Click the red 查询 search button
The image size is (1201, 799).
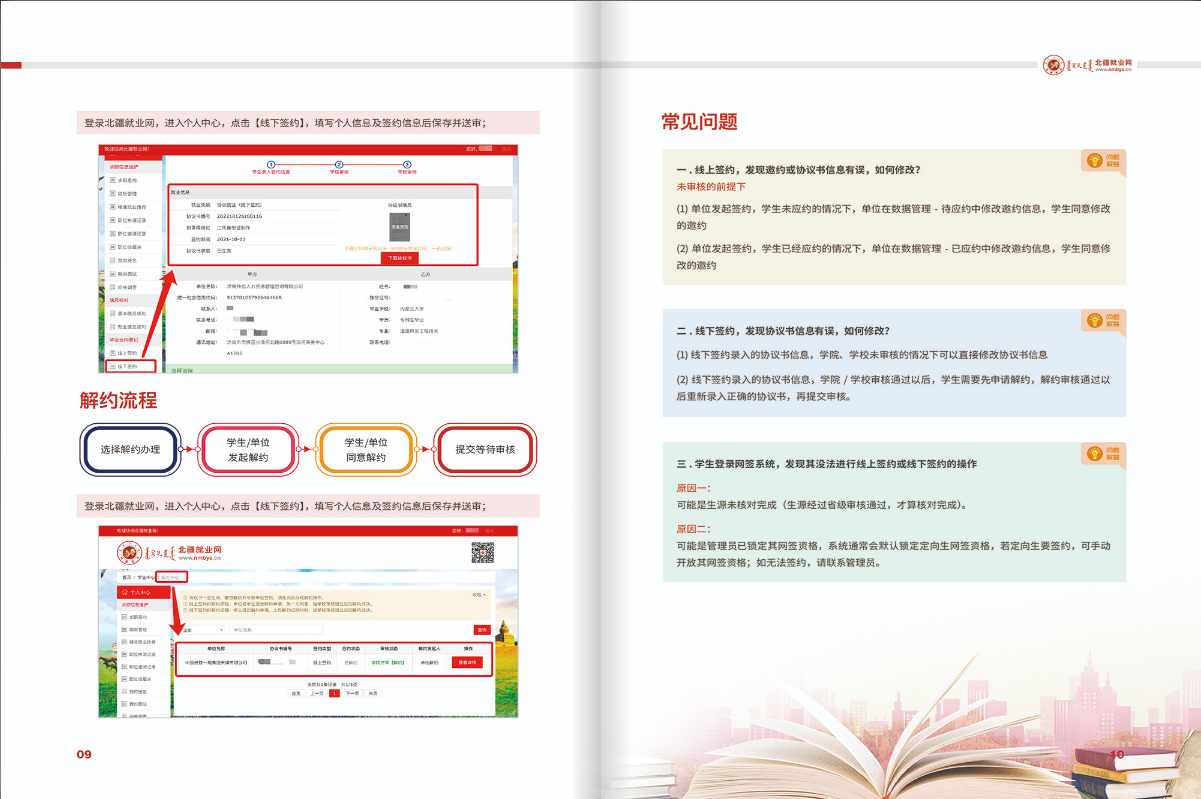(x=481, y=630)
